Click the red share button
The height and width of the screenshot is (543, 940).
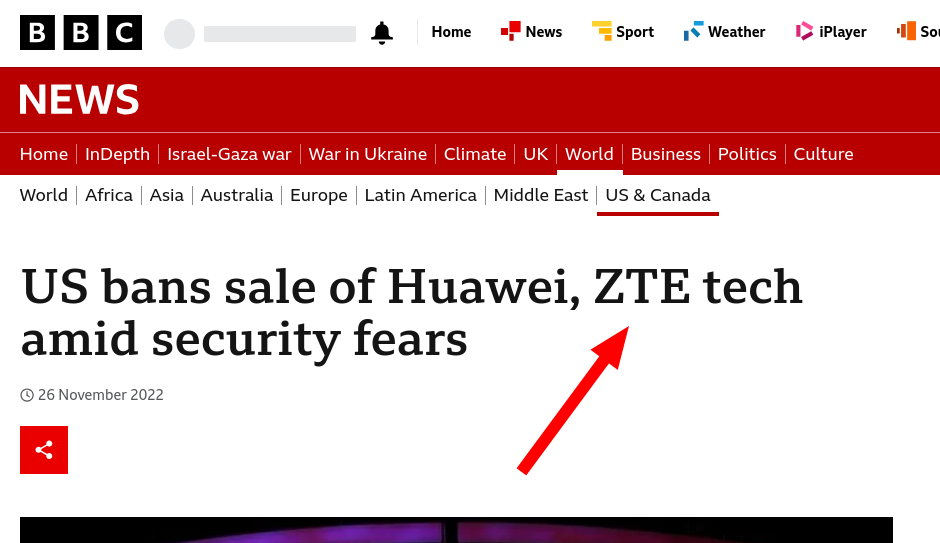44,450
